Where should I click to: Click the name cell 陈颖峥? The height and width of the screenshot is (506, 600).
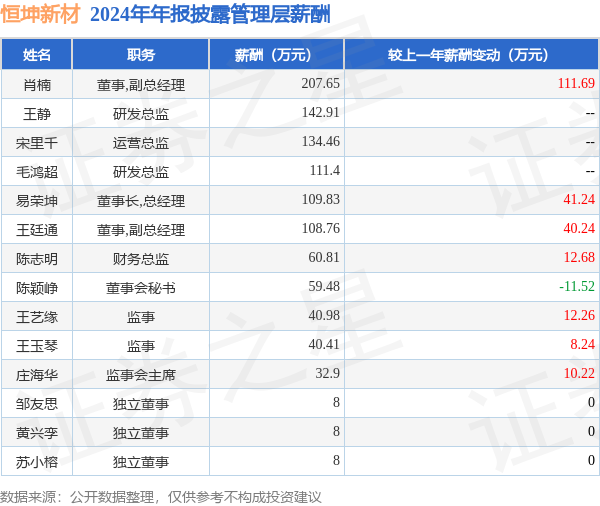pyautogui.click(x=37, y=288)
